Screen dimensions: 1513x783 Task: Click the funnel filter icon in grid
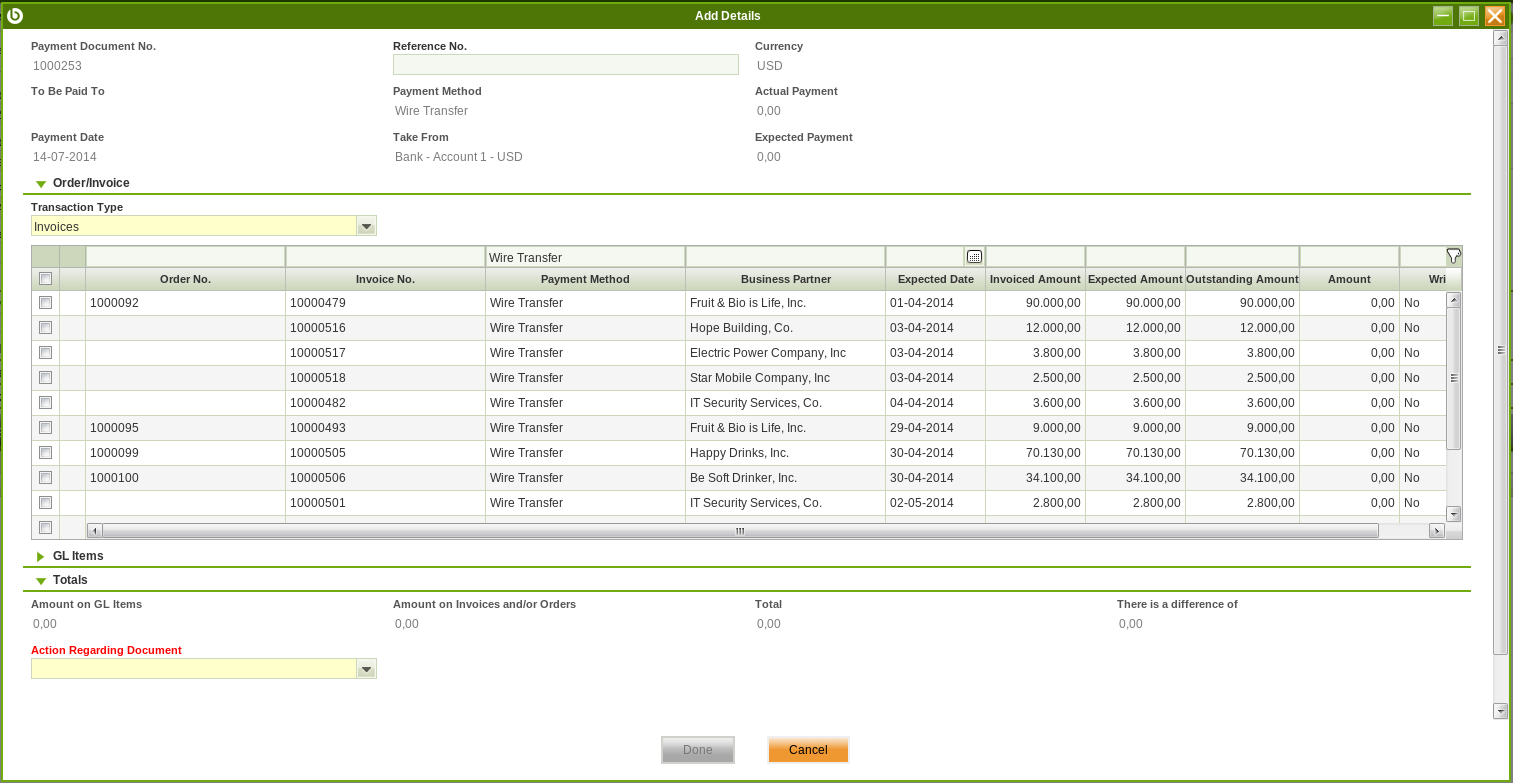(1453, 256)
